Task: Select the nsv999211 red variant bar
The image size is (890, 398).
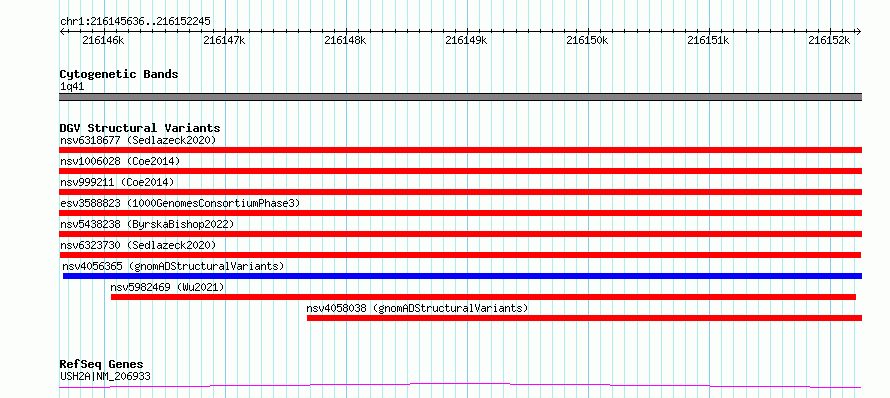Action: tap(460, 192)
